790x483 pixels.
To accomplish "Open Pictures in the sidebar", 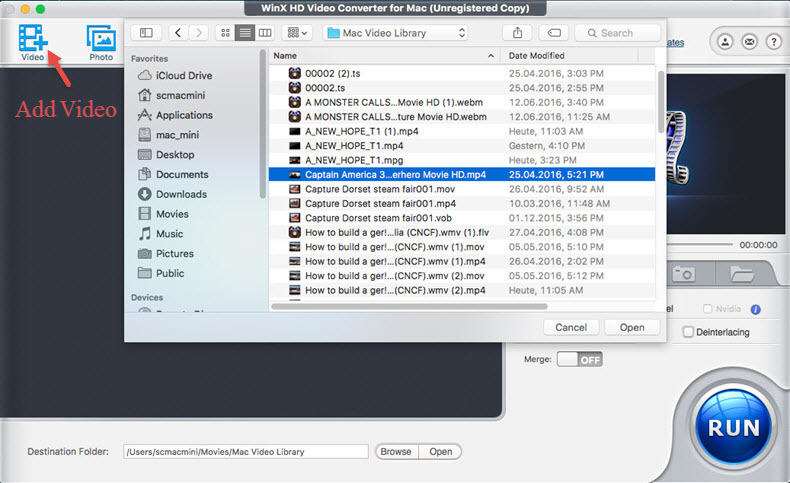I will (x=166, y=253).
